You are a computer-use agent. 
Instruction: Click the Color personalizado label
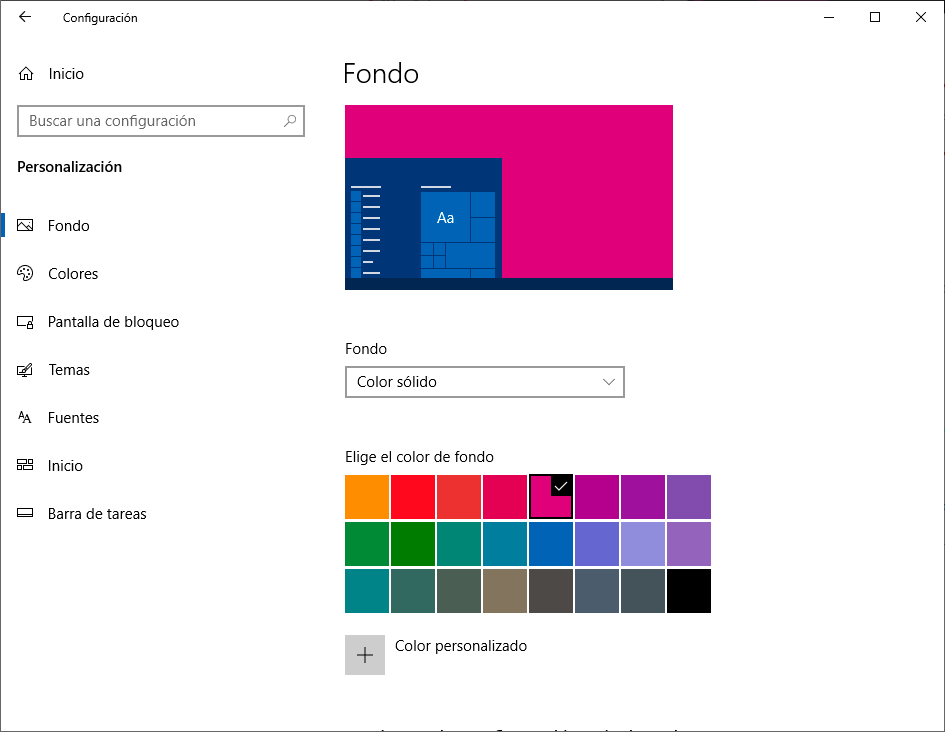click(x=461, y=646)
